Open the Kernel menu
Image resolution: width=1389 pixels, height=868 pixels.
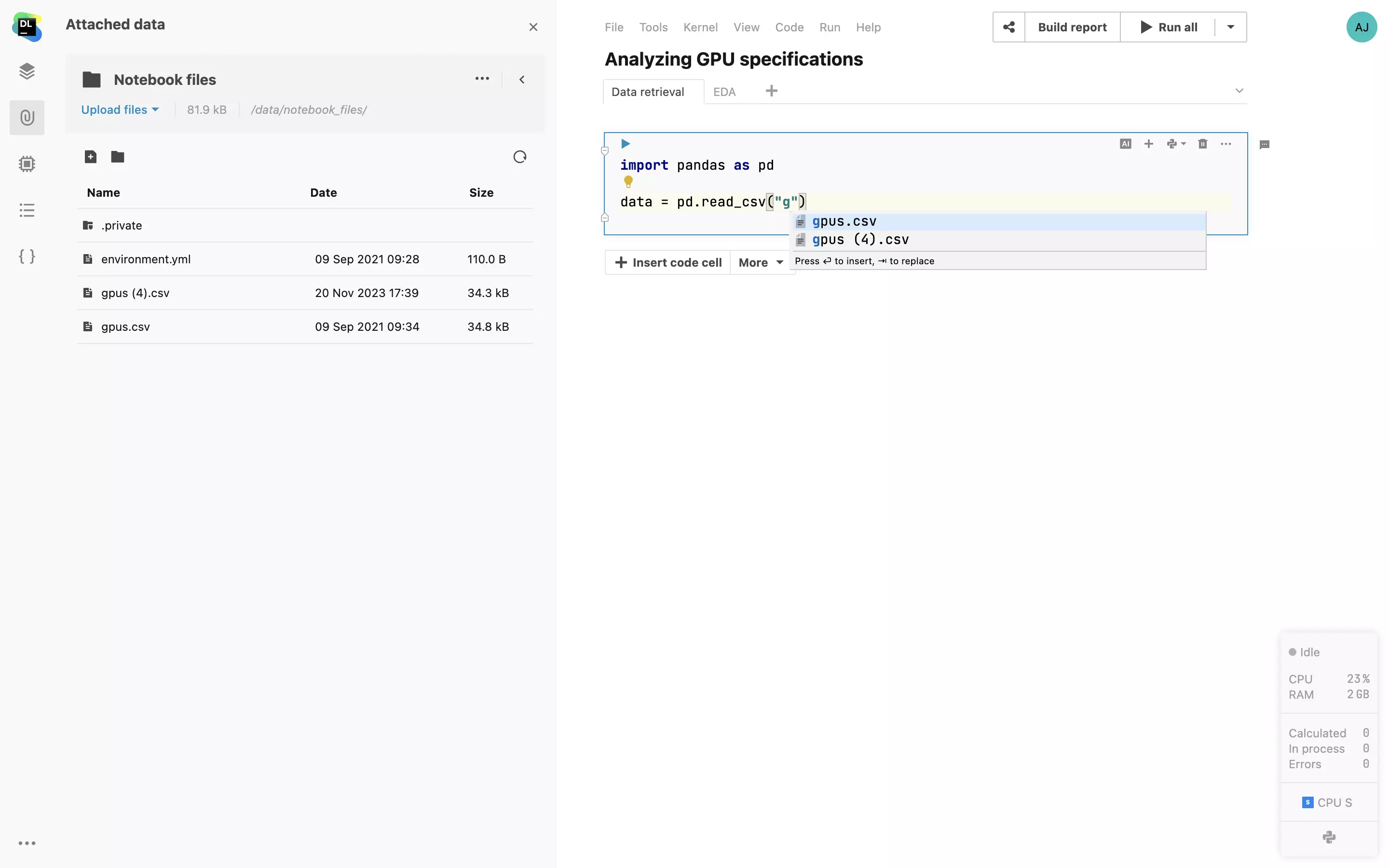pyautogui.click(x=700, y=27)
